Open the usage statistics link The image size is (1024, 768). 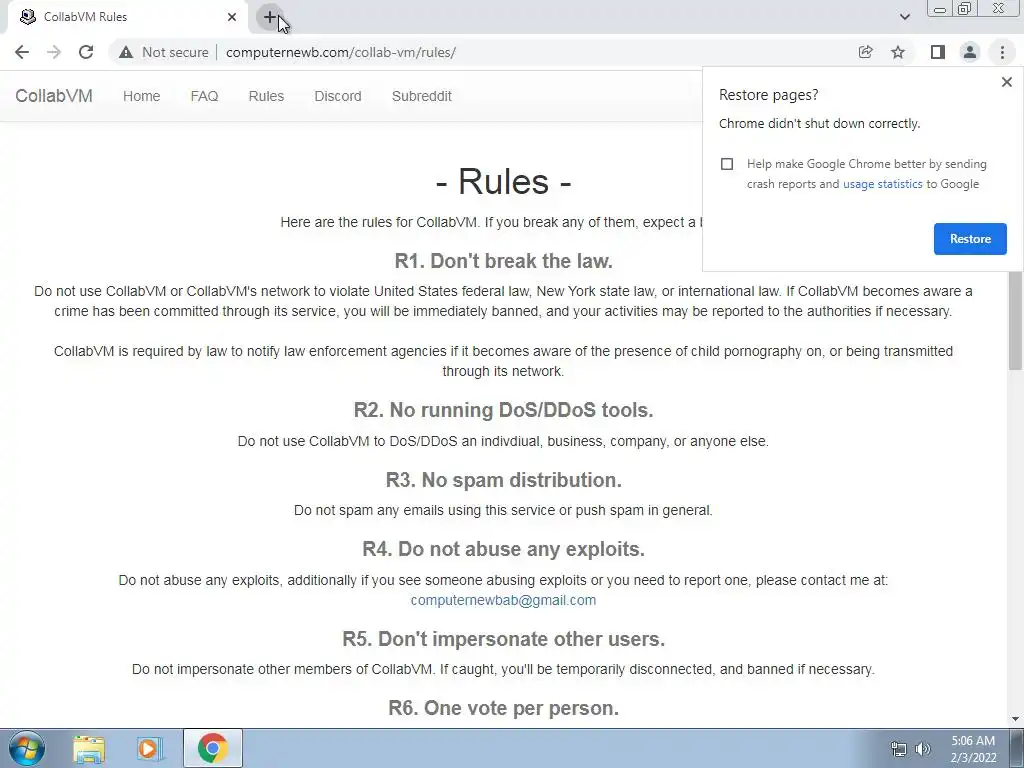[x=882, y=184]
